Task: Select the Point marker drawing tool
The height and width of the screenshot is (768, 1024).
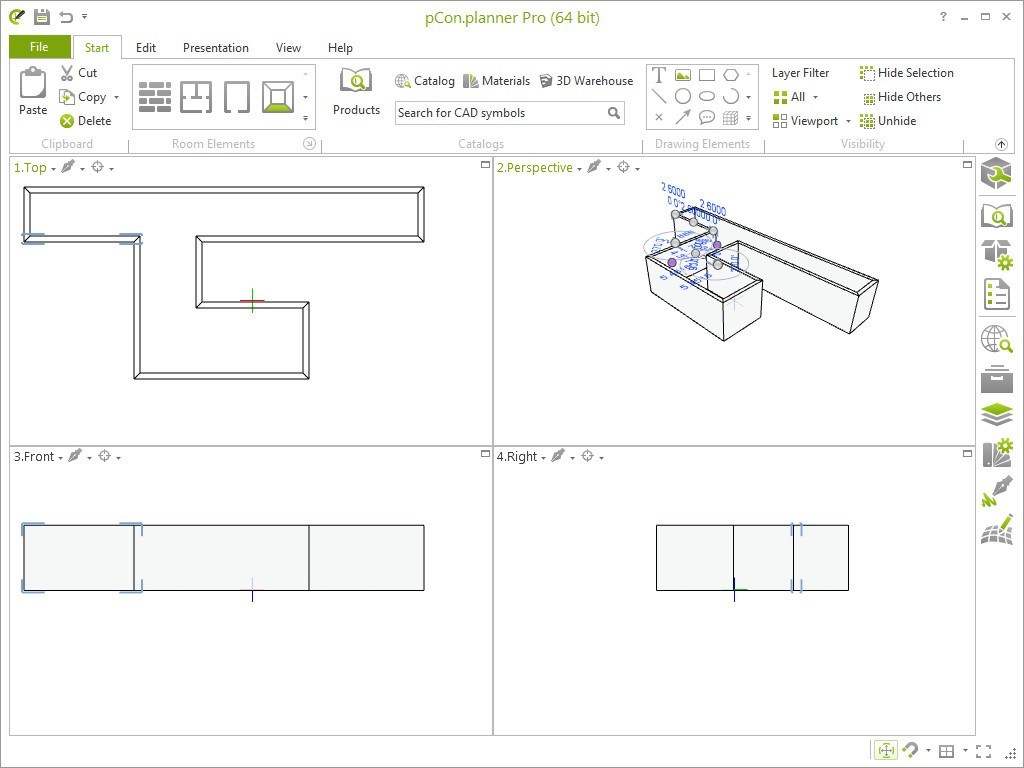Action: [659, 118]
